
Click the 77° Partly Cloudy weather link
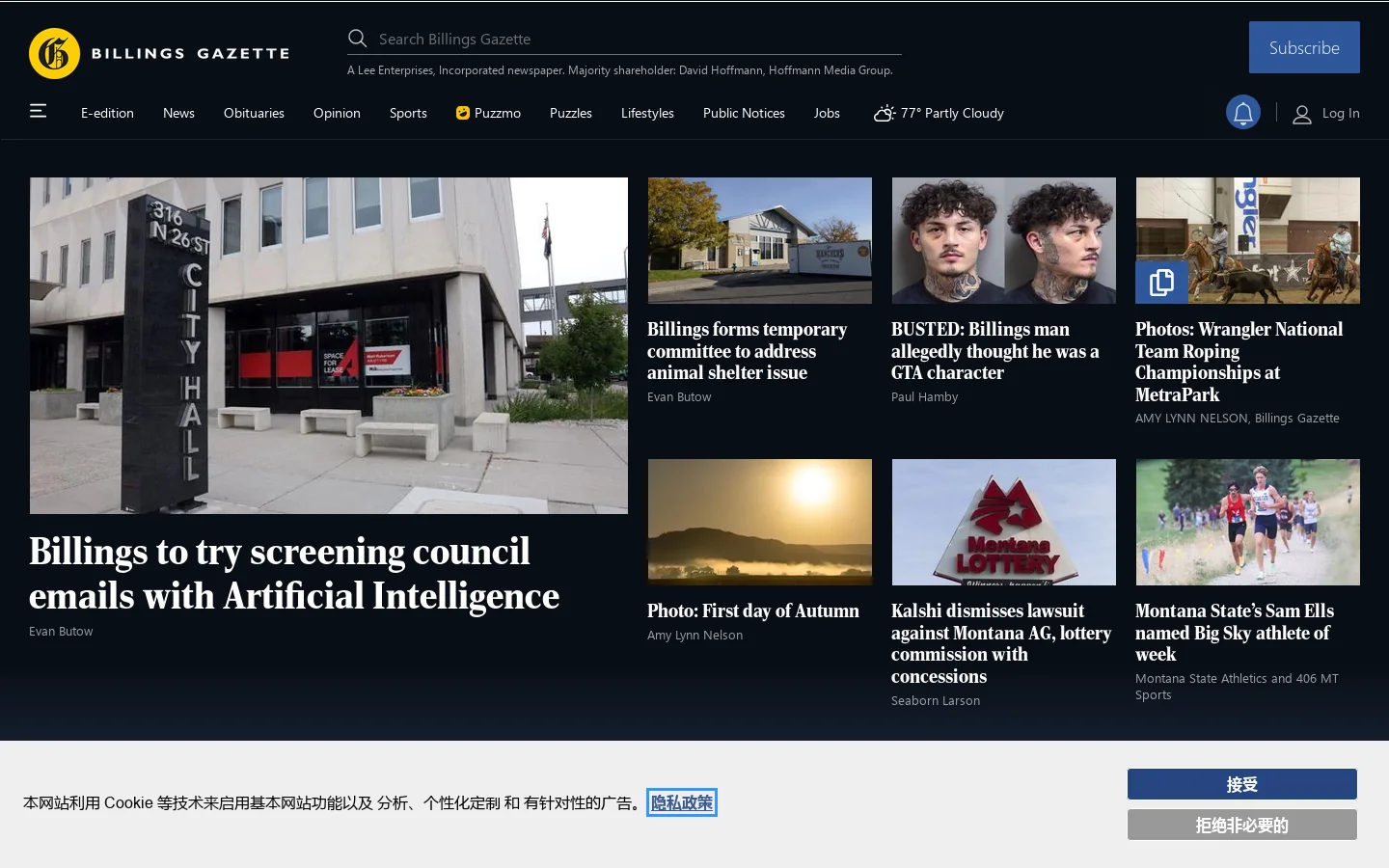939,113
